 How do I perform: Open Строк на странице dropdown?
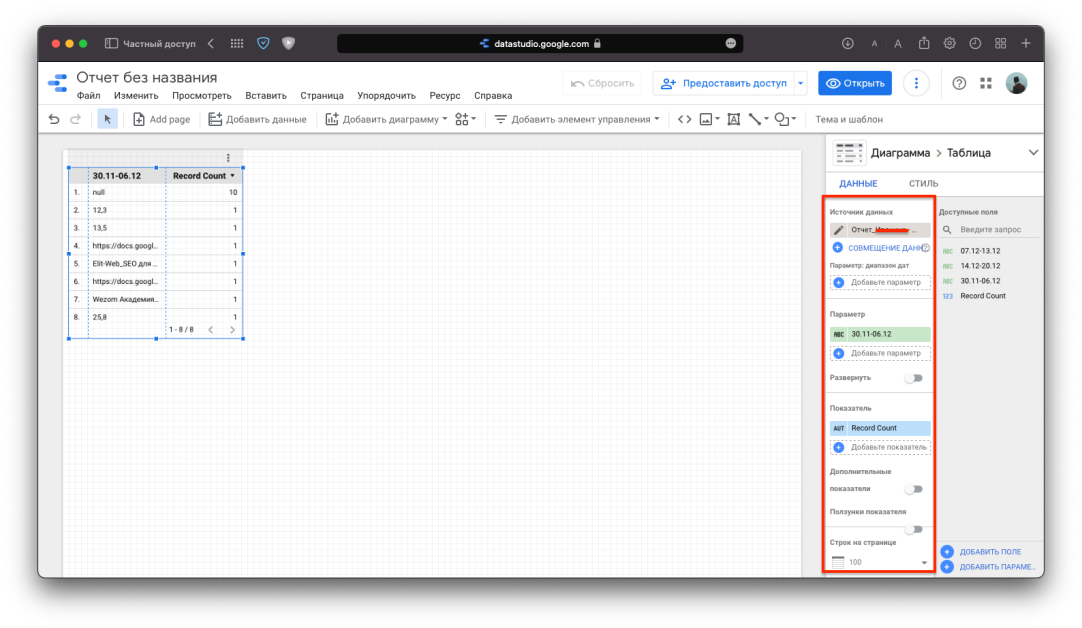[881, 562]
